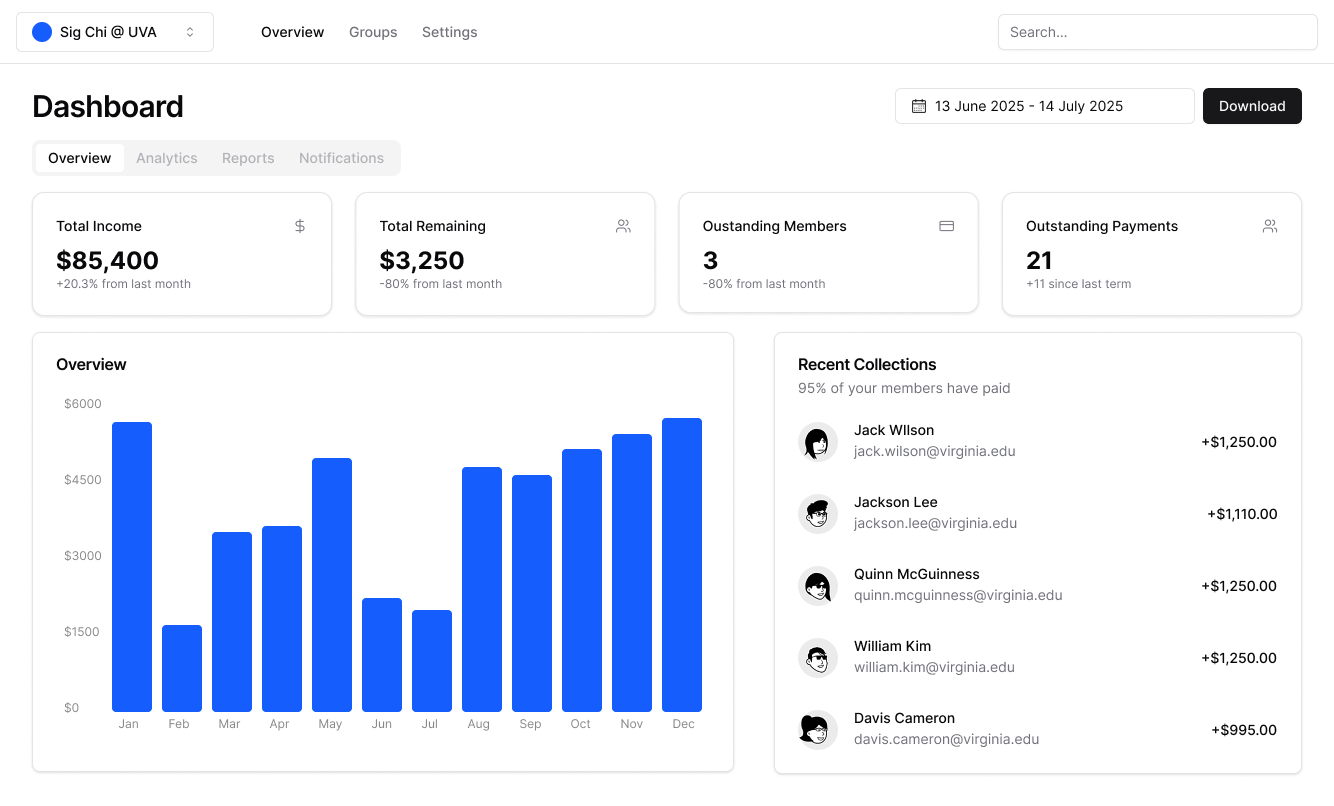The width and height of the screenshot is (1334, 806).
Task: Click the calendar icon in date range picker
Action: (918, 106)
